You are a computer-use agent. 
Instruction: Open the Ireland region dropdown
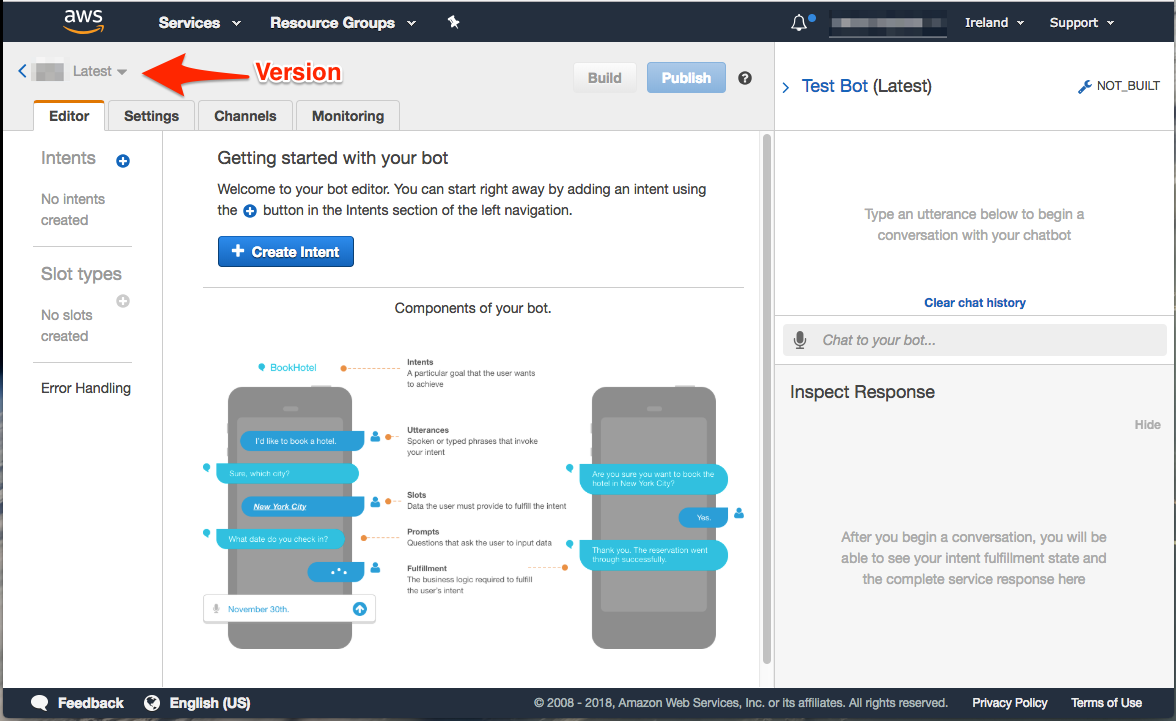[x=994, y=22]
